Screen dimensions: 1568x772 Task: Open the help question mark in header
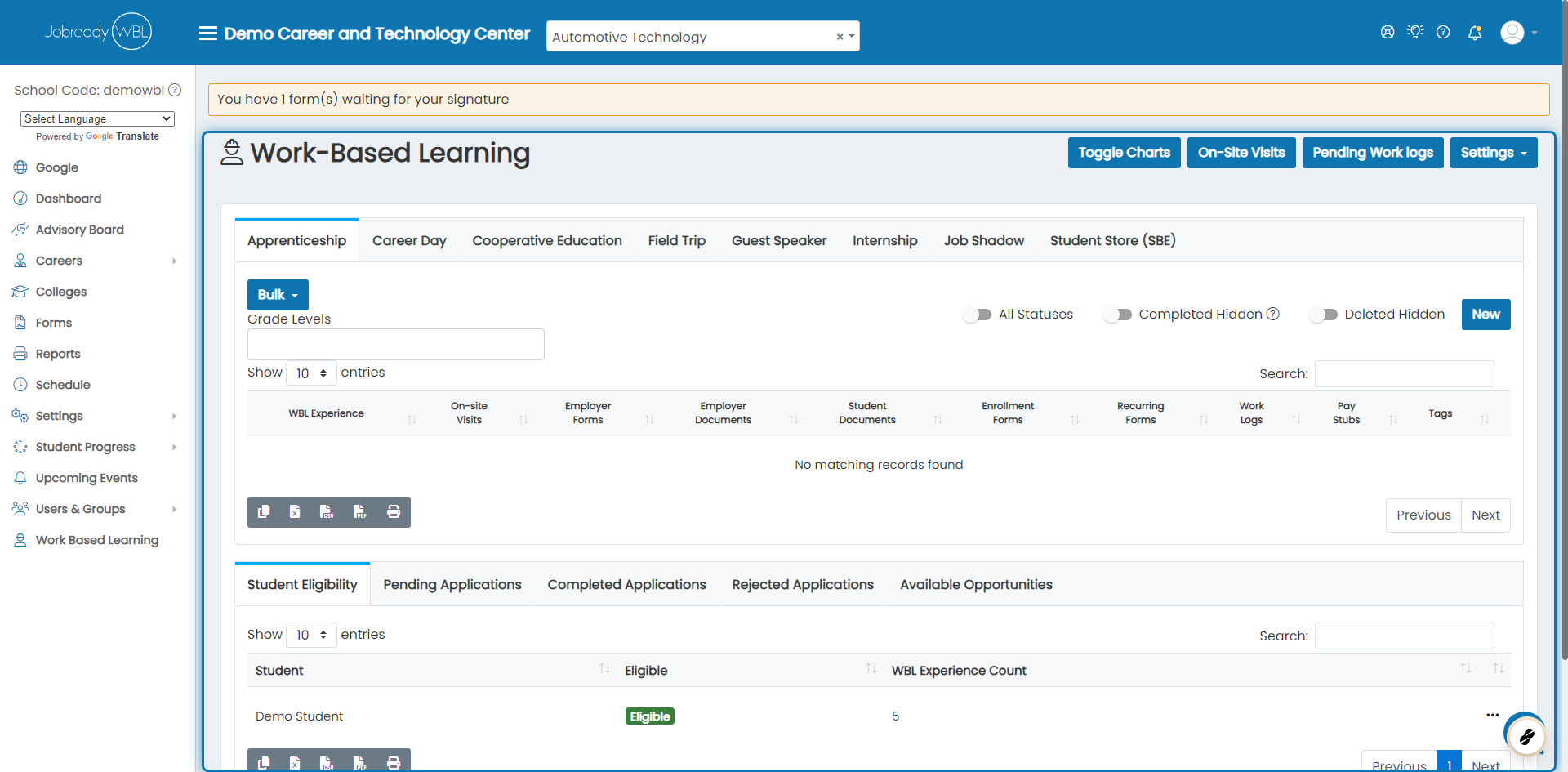tap(1443, 32)
